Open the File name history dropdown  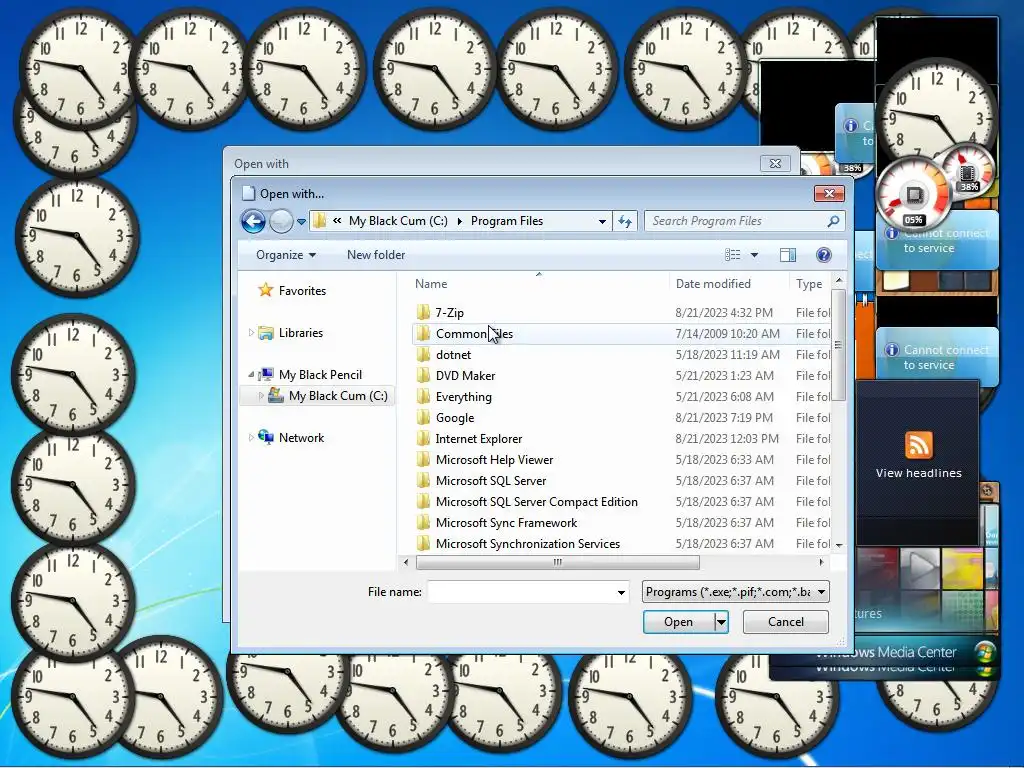(x=621, y=592)
